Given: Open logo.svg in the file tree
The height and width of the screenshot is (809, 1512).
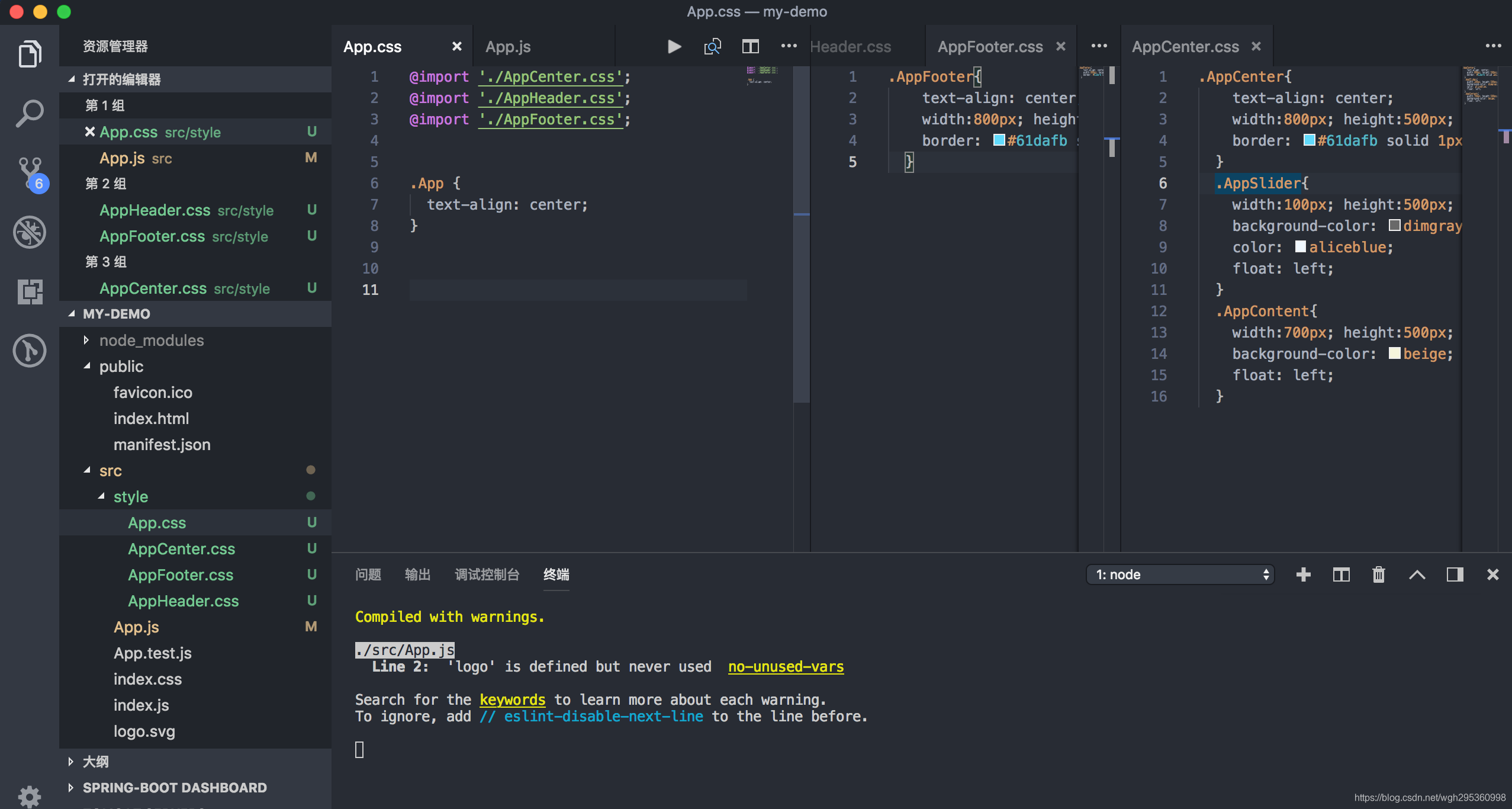Looking at the screenshot, I should coord(195,731).
